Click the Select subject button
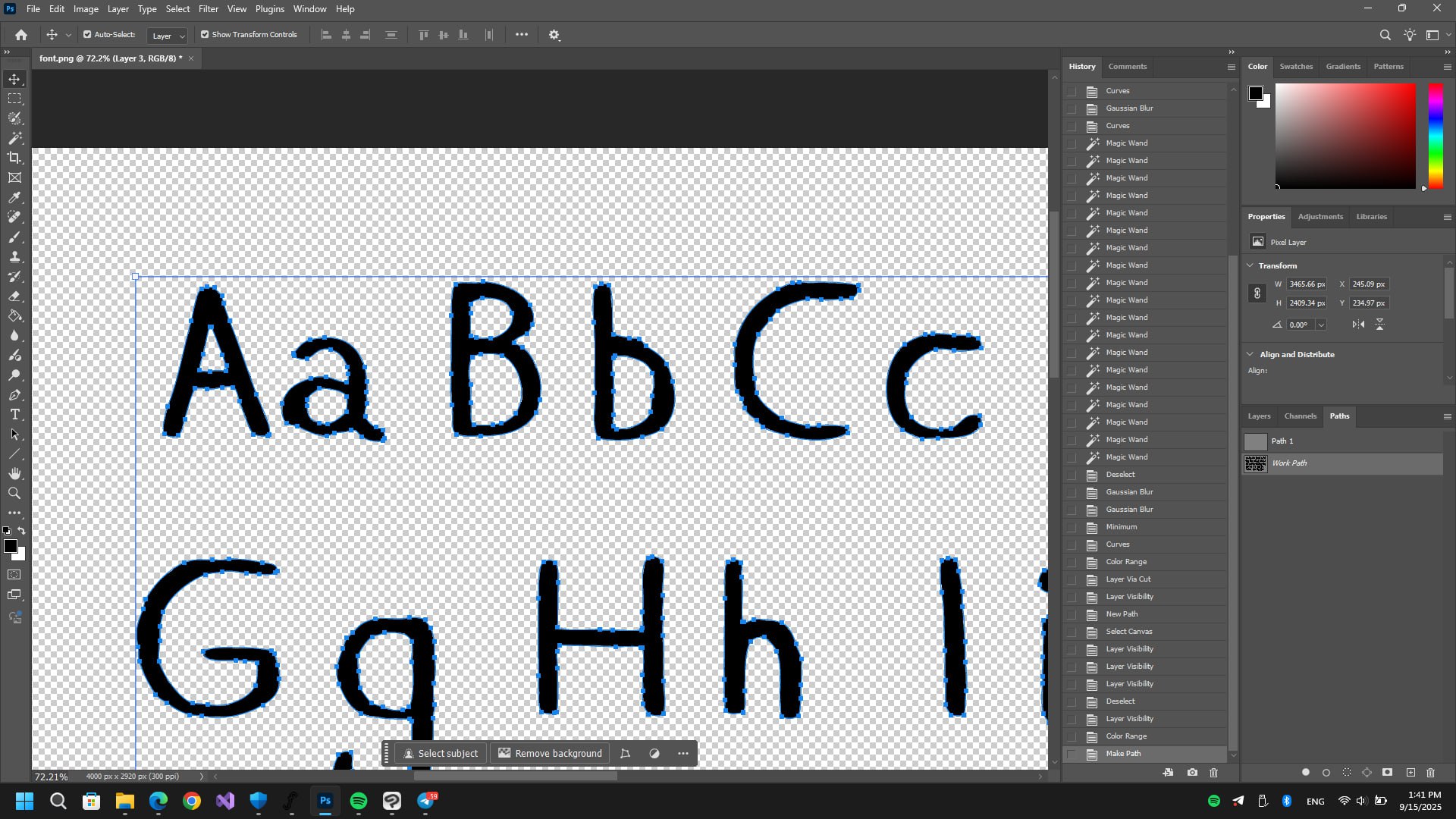 (441, 754)
